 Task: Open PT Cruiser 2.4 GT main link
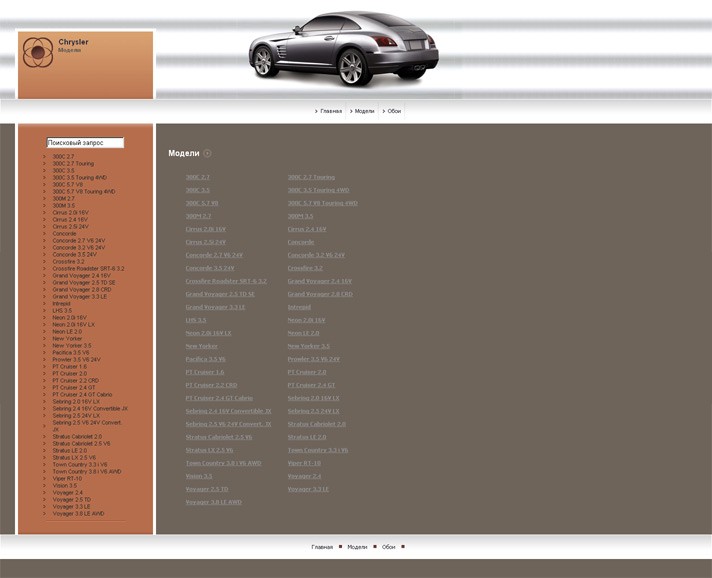(x=312, y=385)
